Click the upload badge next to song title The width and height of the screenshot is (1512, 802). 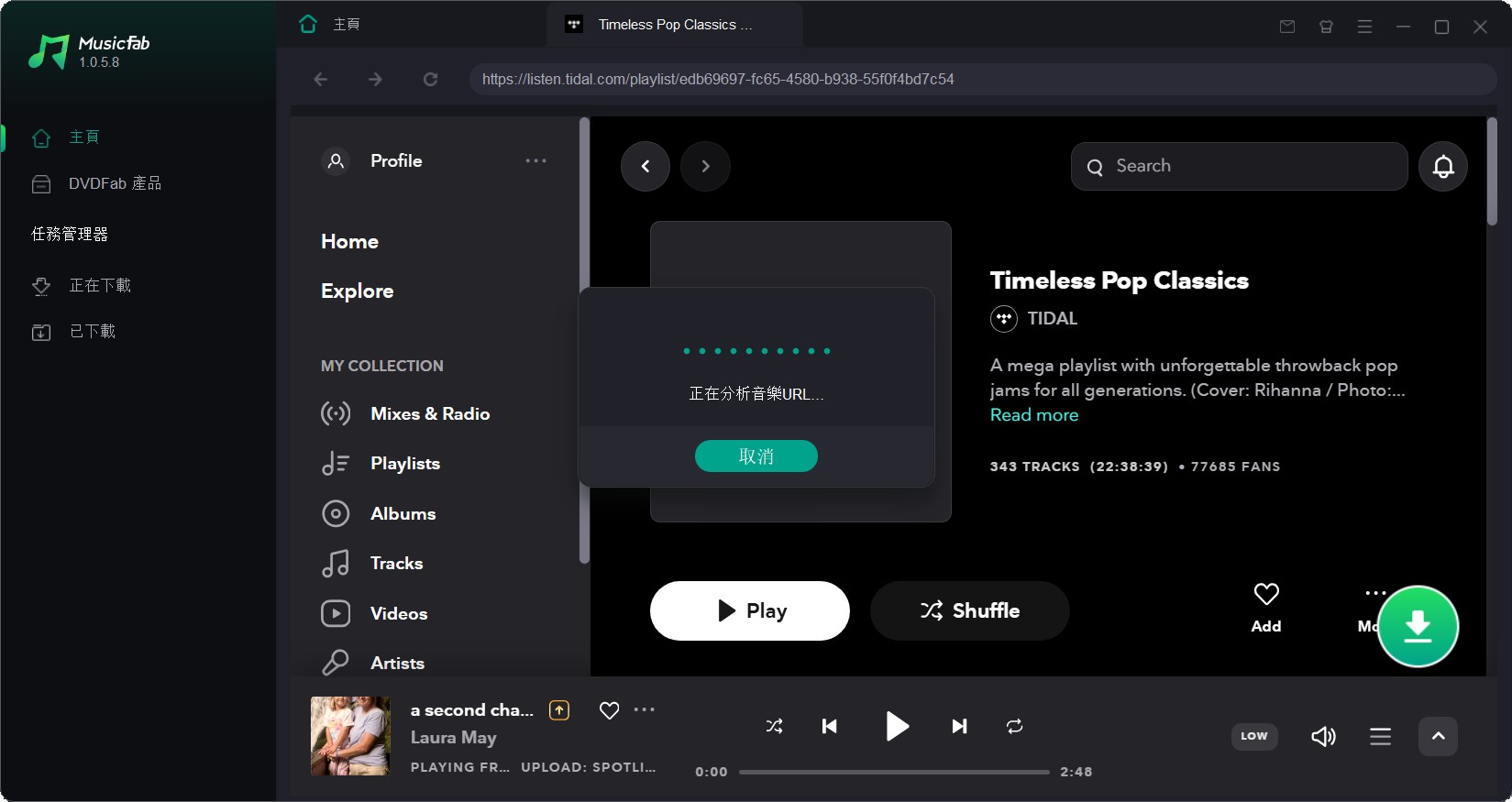pos(559,710)
